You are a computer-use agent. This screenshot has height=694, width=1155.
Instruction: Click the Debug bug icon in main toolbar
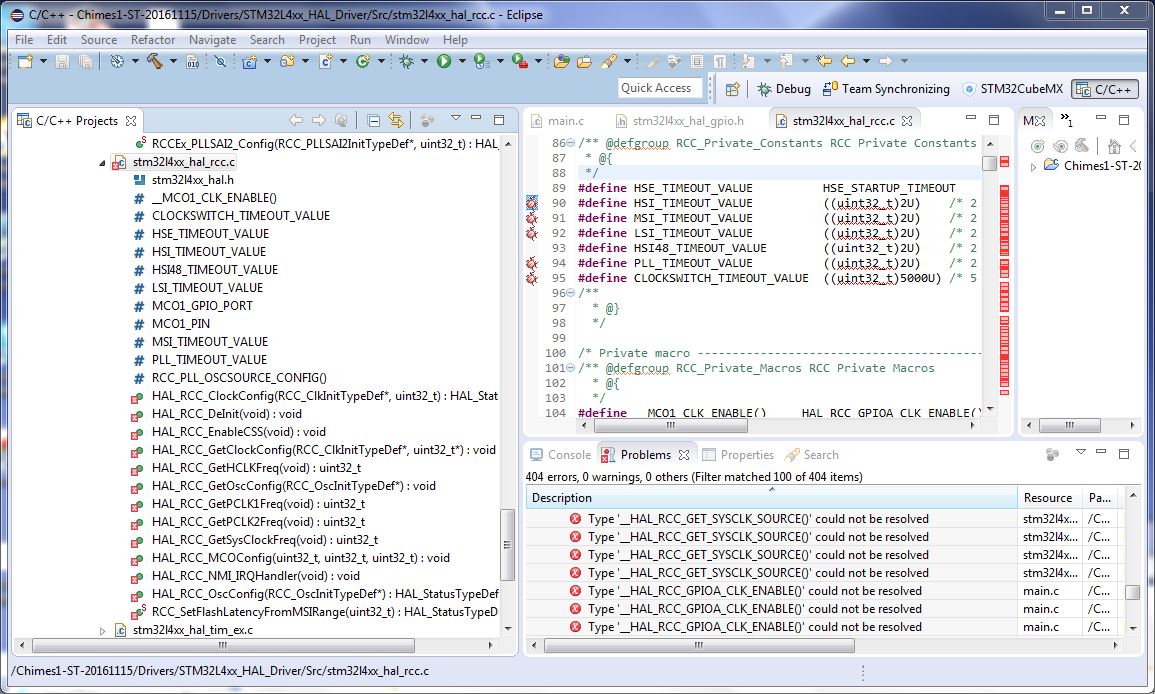(x=406, y=61)
